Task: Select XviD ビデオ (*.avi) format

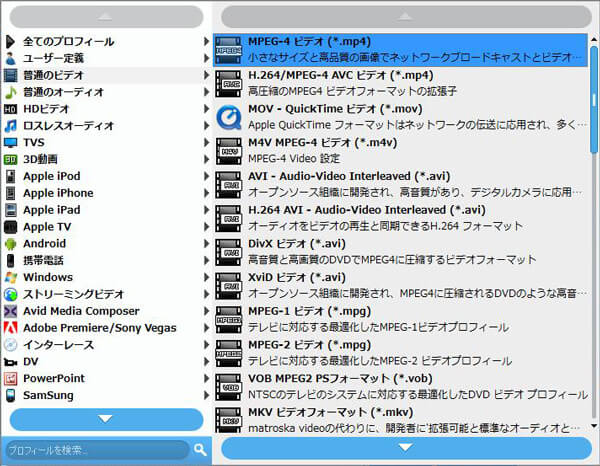Action: click(x=400, y=285)
